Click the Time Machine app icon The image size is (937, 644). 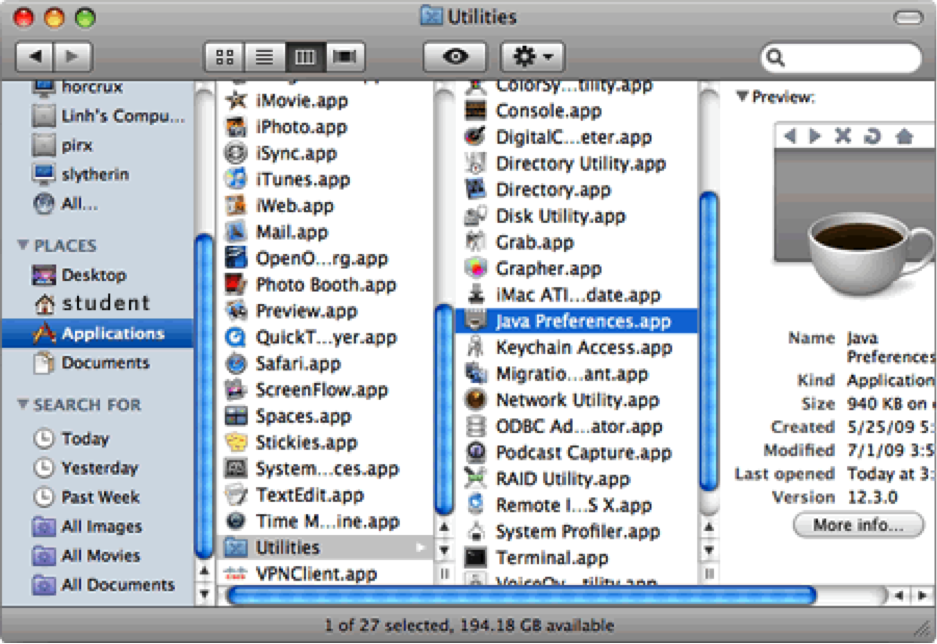click(x=236, y=521)
